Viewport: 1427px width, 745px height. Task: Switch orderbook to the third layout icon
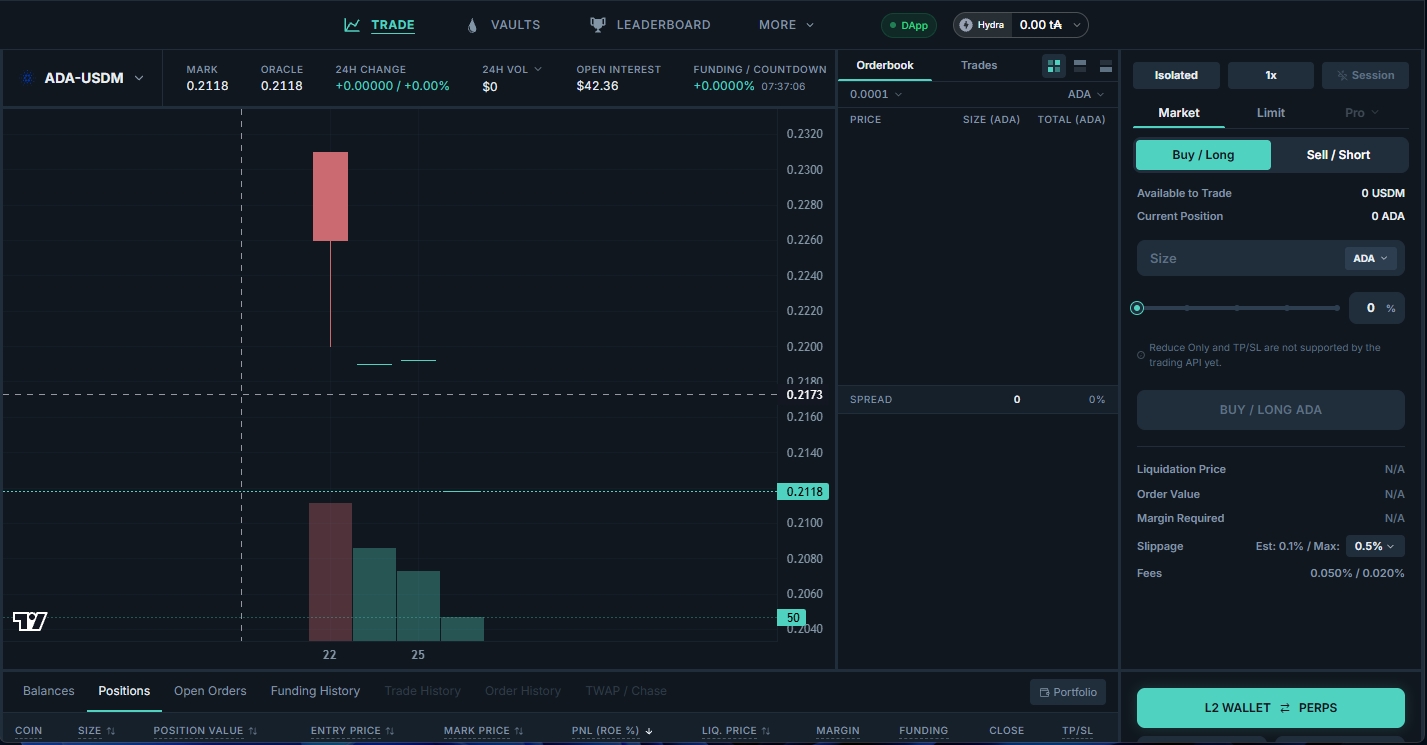(x=1106, y=66)
